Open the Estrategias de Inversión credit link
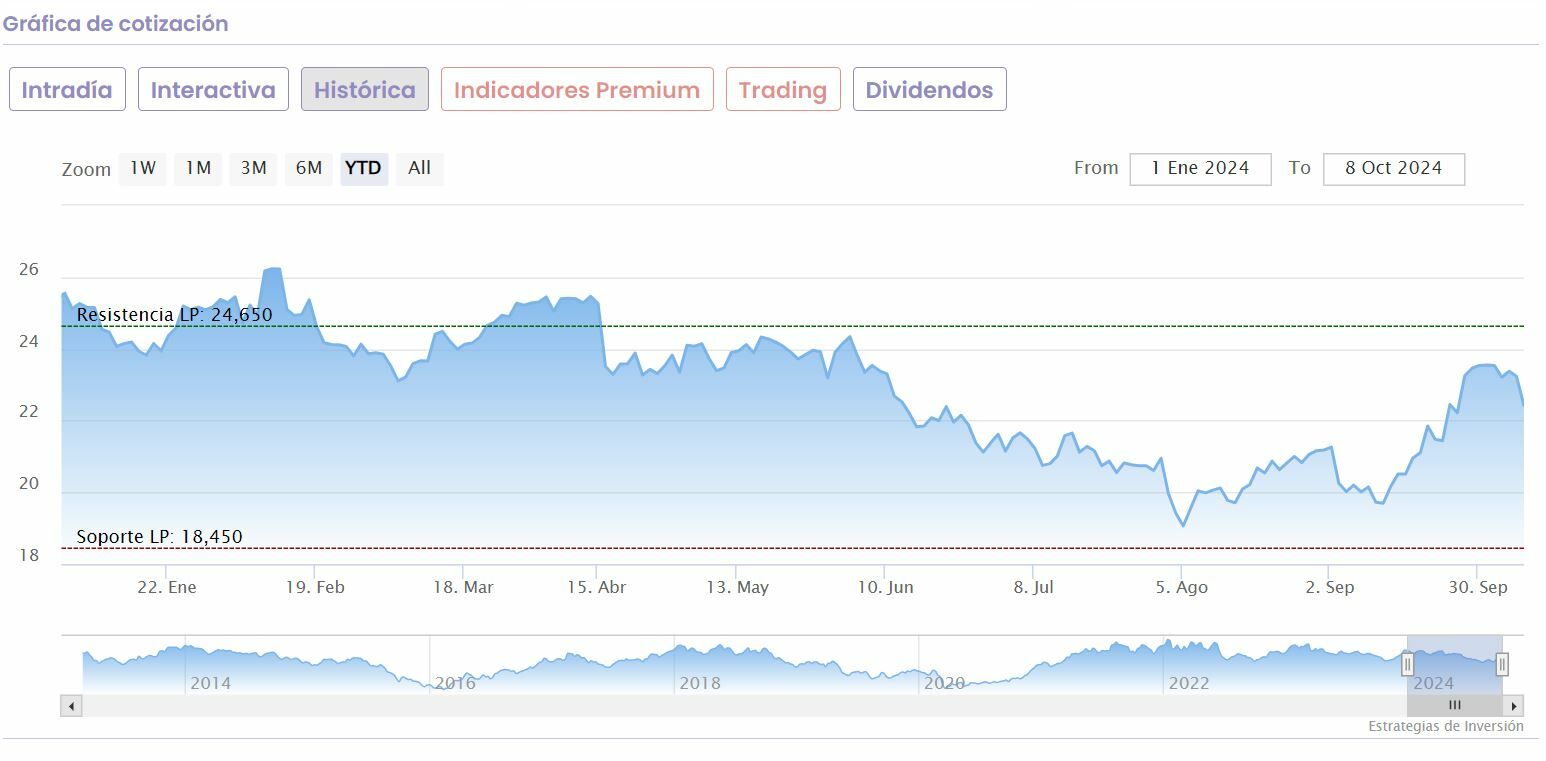 1445,727
